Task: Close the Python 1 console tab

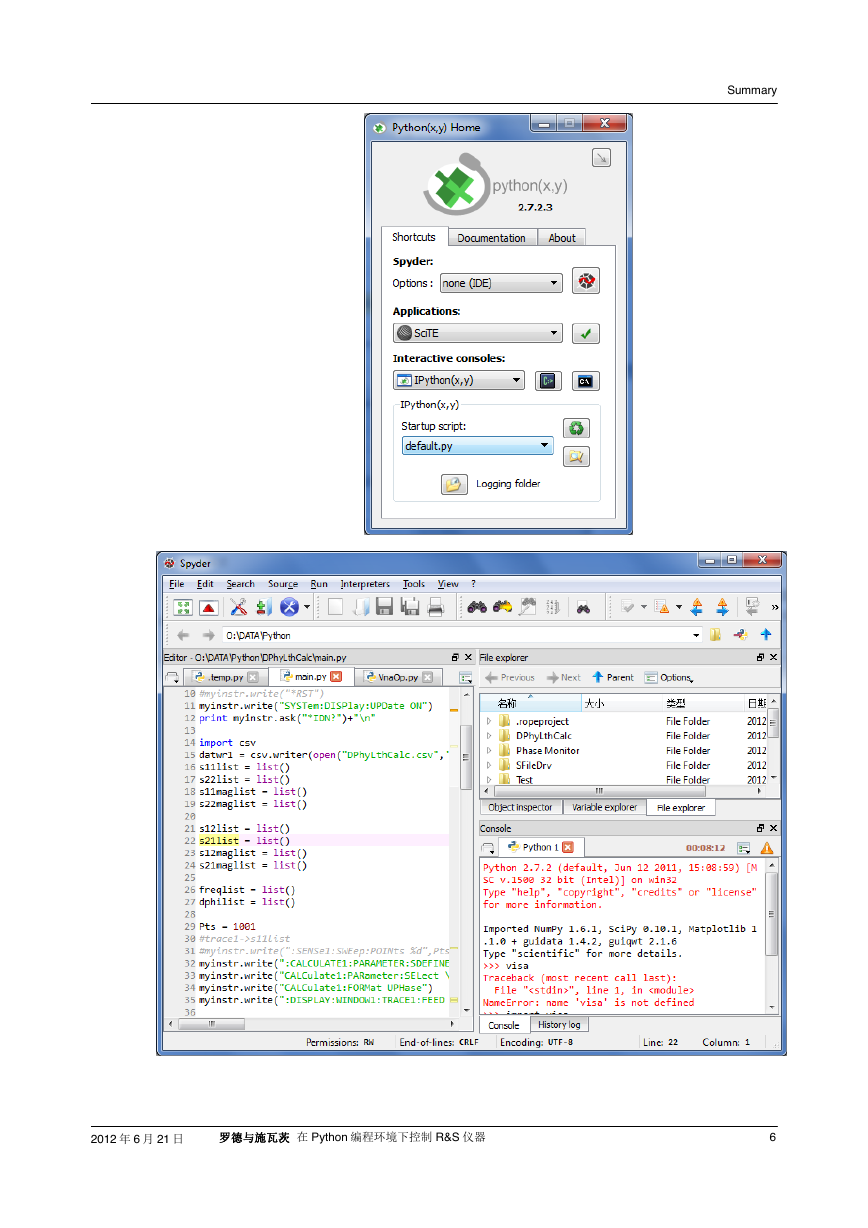Action: (x=568, y=848)
